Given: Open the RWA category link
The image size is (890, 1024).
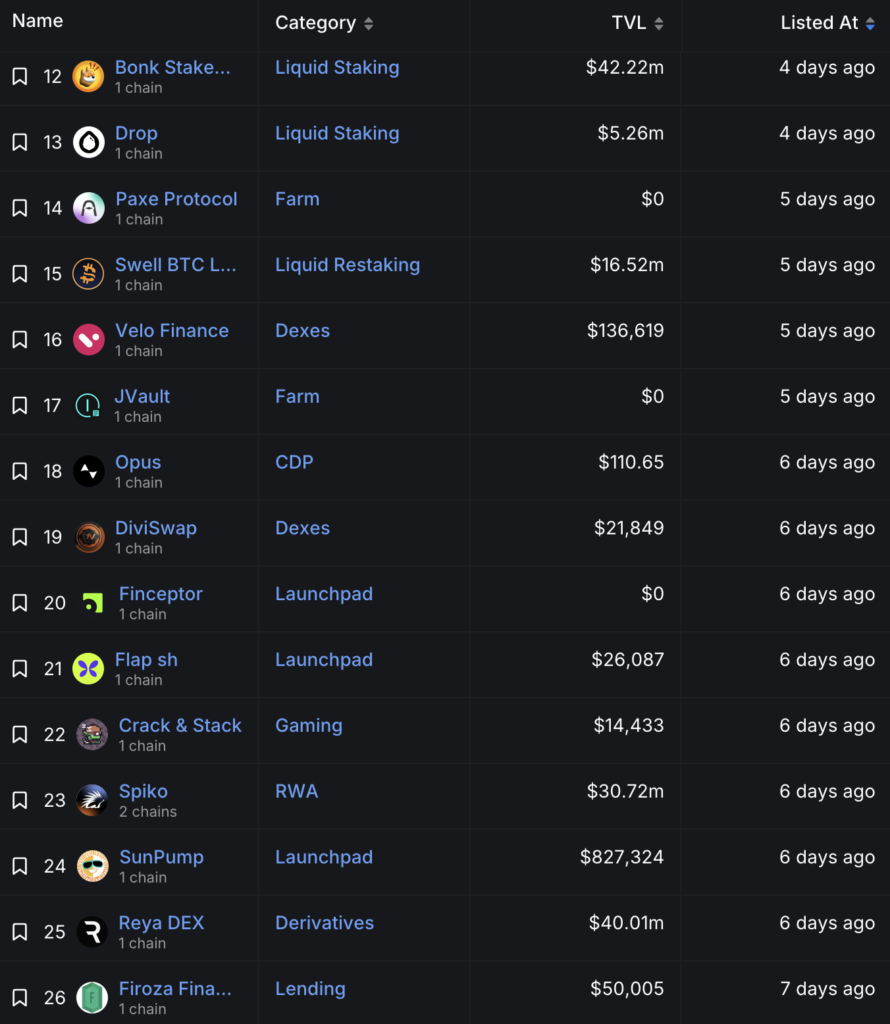Looking at the screenshot, I should (296, 792).
